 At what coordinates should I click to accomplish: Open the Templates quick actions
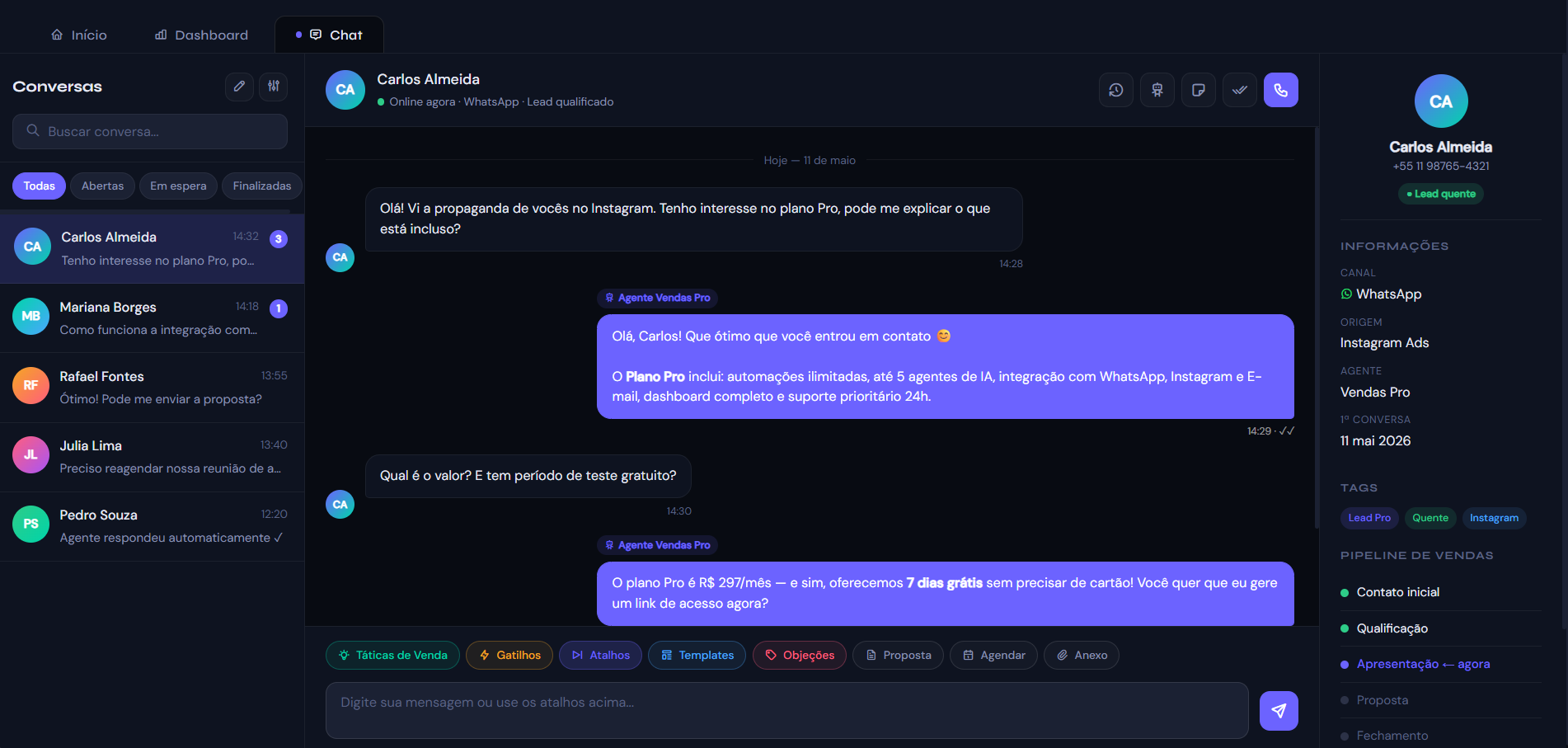[x=697, y=655]
